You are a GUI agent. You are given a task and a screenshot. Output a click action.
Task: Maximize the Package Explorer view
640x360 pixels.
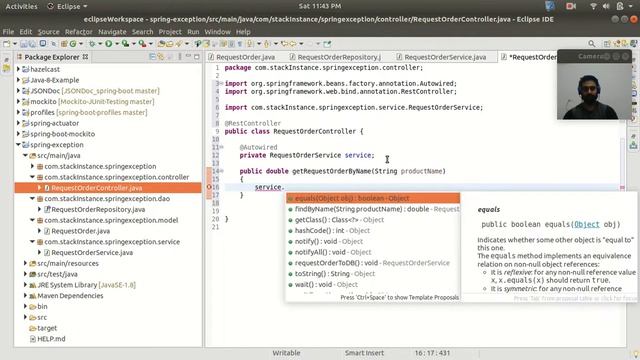197,57
